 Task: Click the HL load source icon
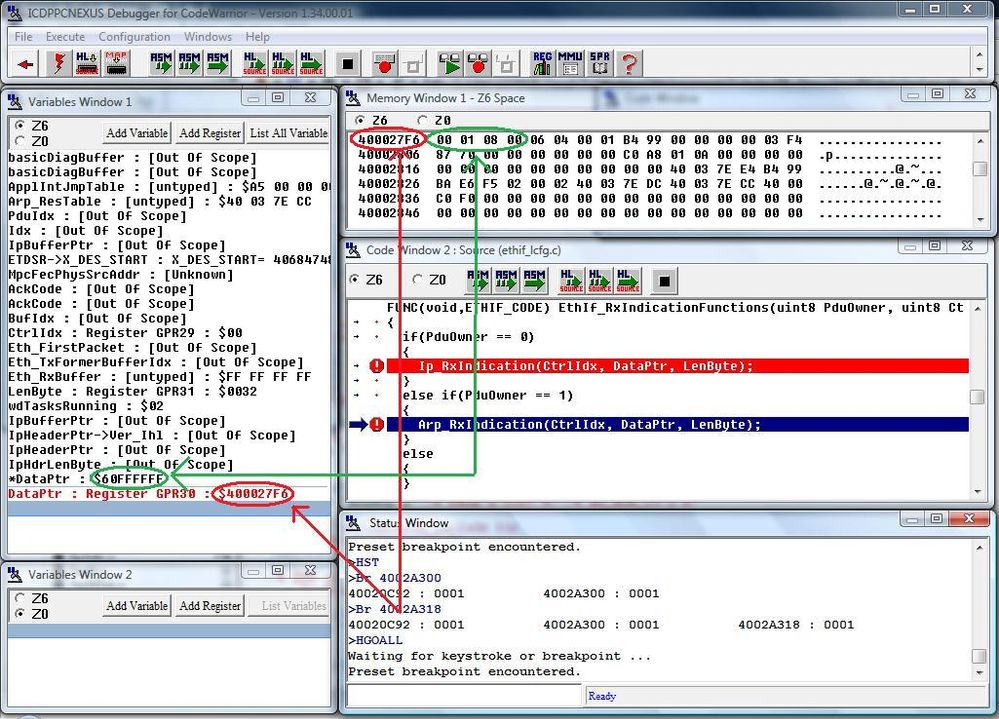[x=87, y=64]
